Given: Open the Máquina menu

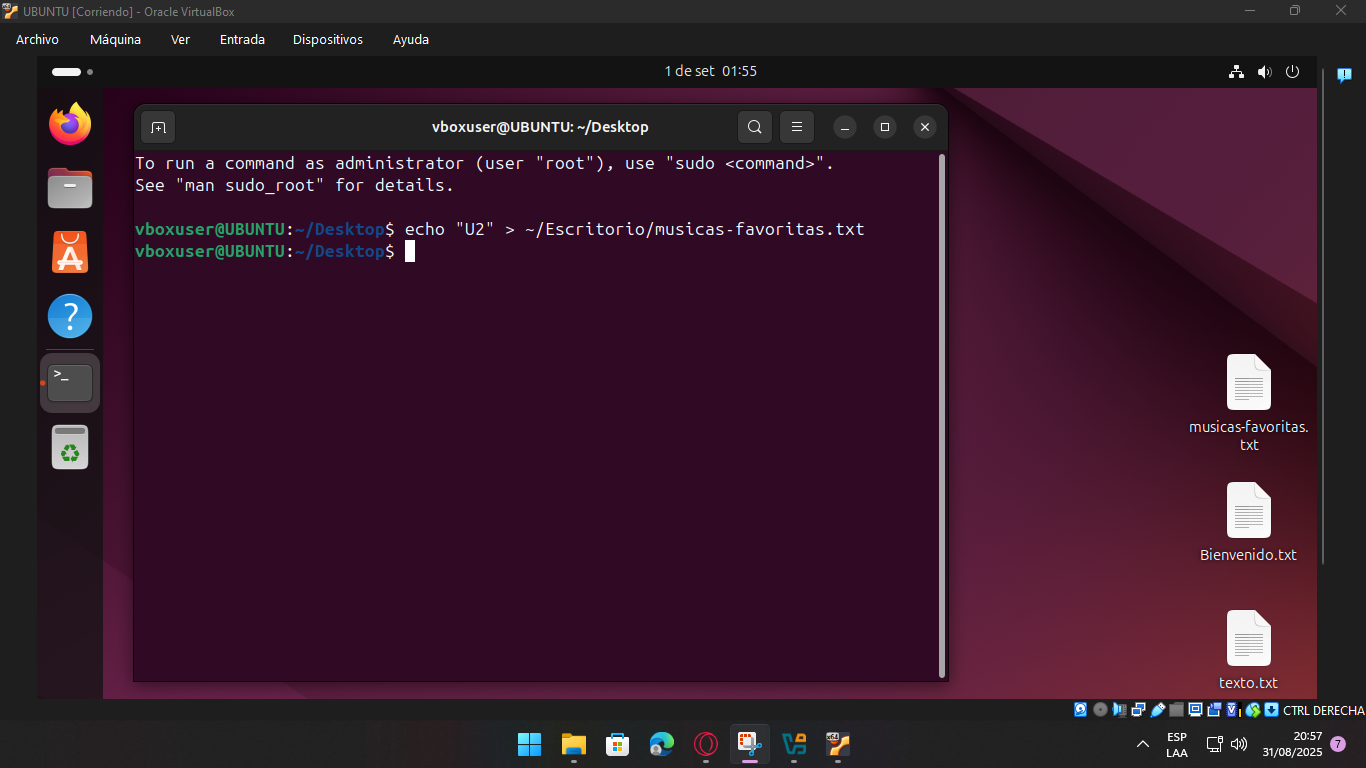Looking at the screenshot, I should pos(115,40).
